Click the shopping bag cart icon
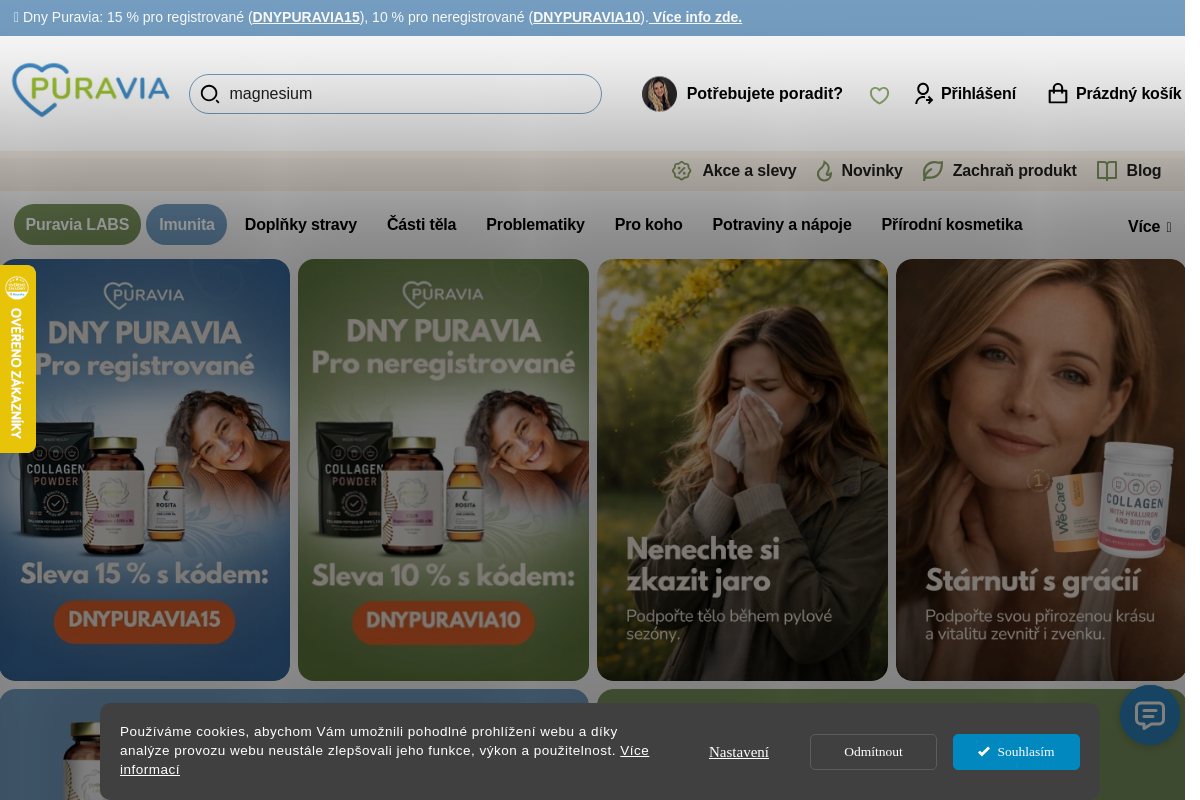Viewport: 1200px width, 800px height. coord(1058,93)
